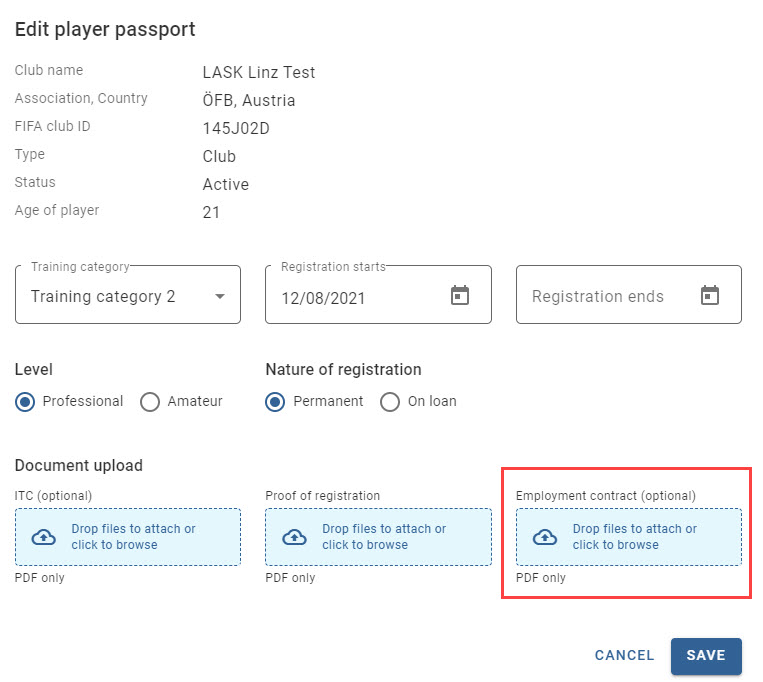Click the ITC upload cloud icon
The image size is (763, 682).
[44, 537]
